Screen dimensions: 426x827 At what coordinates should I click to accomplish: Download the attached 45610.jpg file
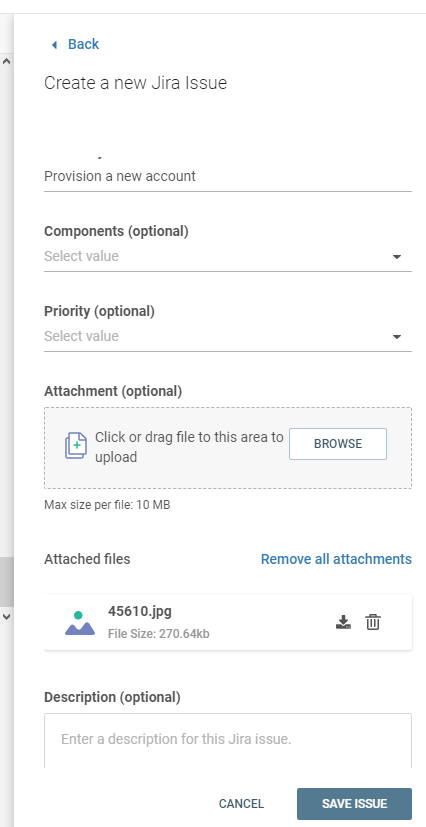click(x=343, y=622)
